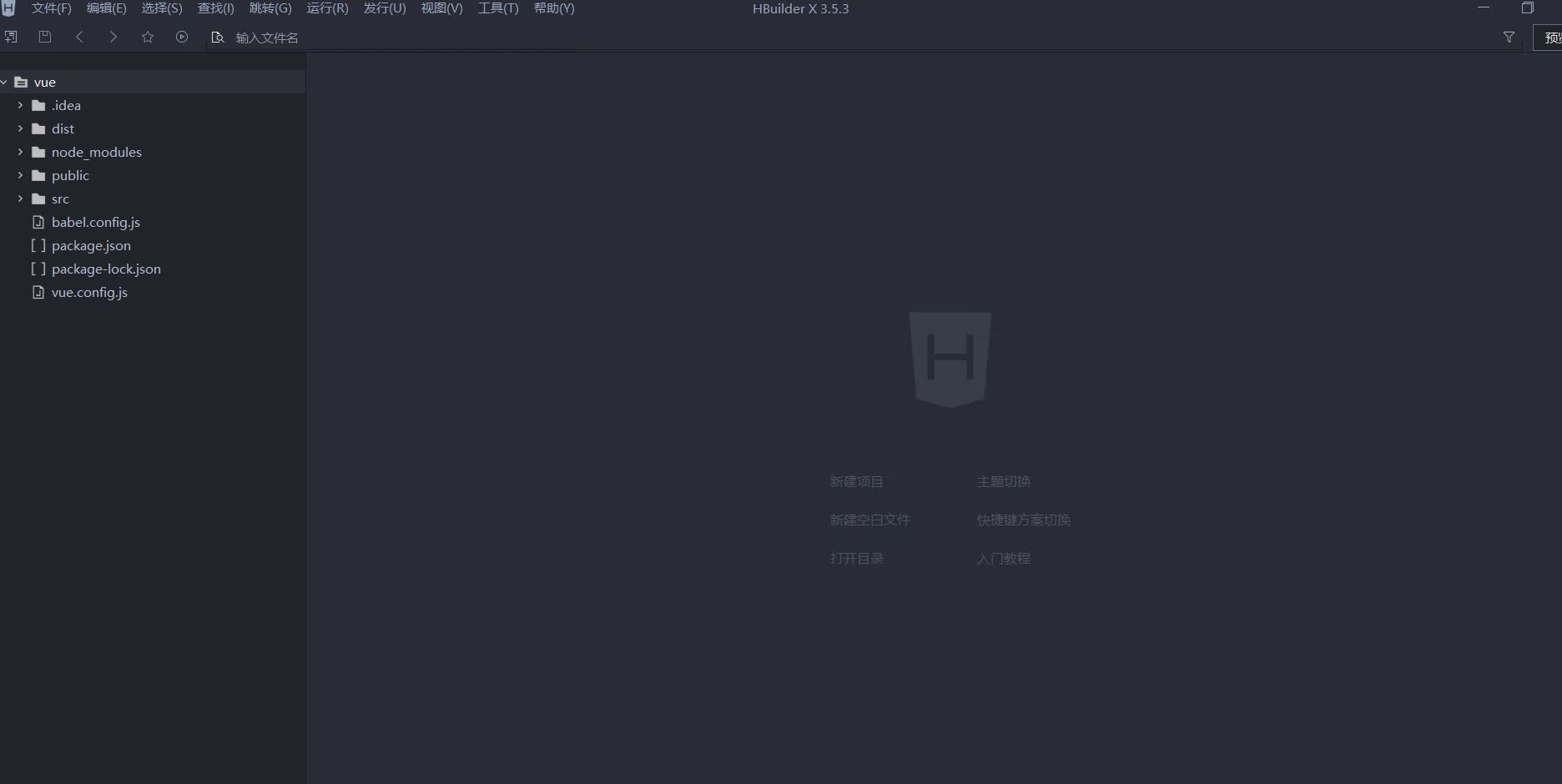Click the 打开目录 link

(x=857, y=559)
